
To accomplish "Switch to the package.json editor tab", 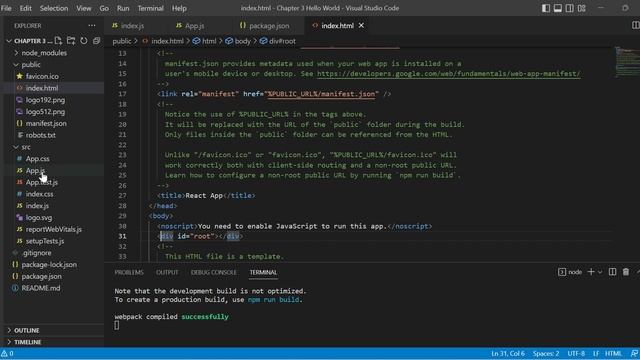I will pyautogui.click(x=269, y=26).
